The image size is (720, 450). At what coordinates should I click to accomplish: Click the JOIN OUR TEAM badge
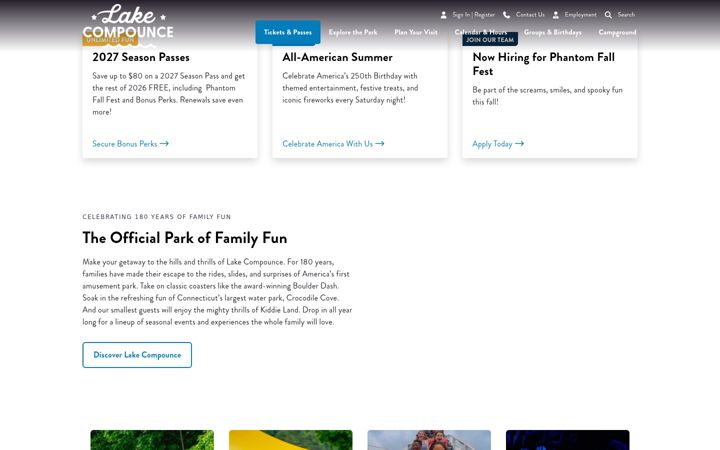pos(490,40)
